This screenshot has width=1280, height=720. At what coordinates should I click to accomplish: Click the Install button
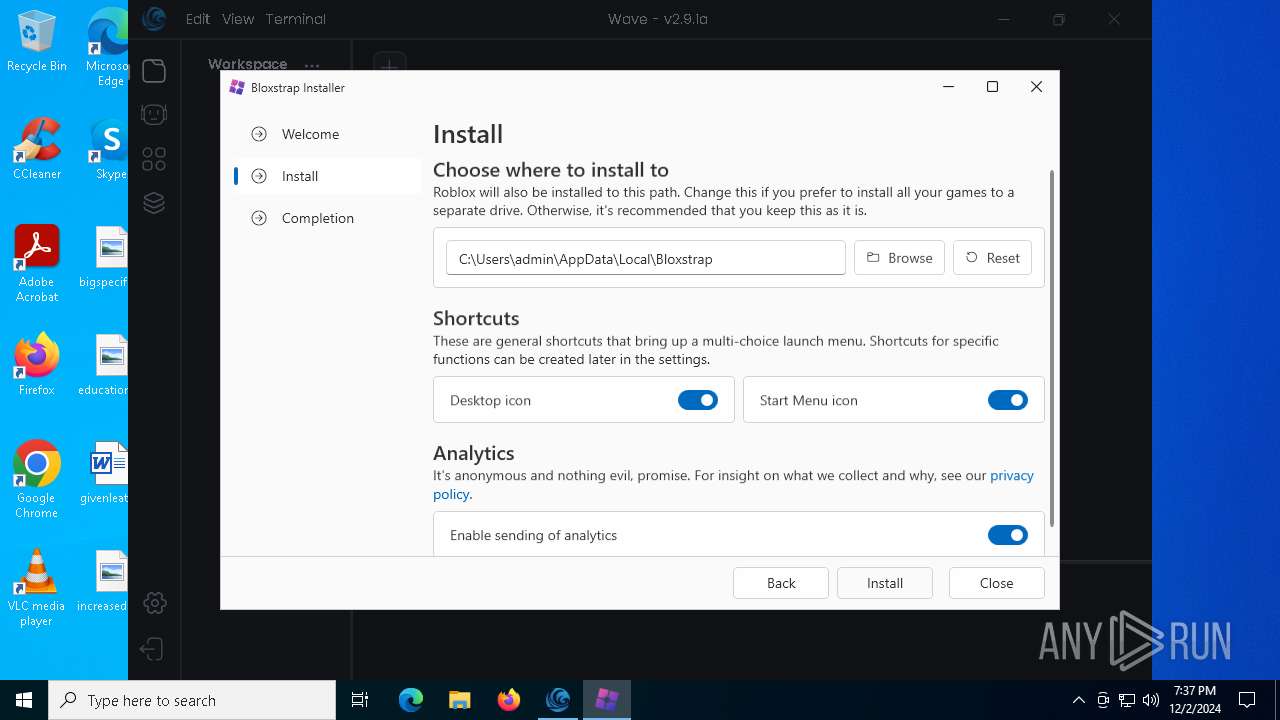pos(885,583)
